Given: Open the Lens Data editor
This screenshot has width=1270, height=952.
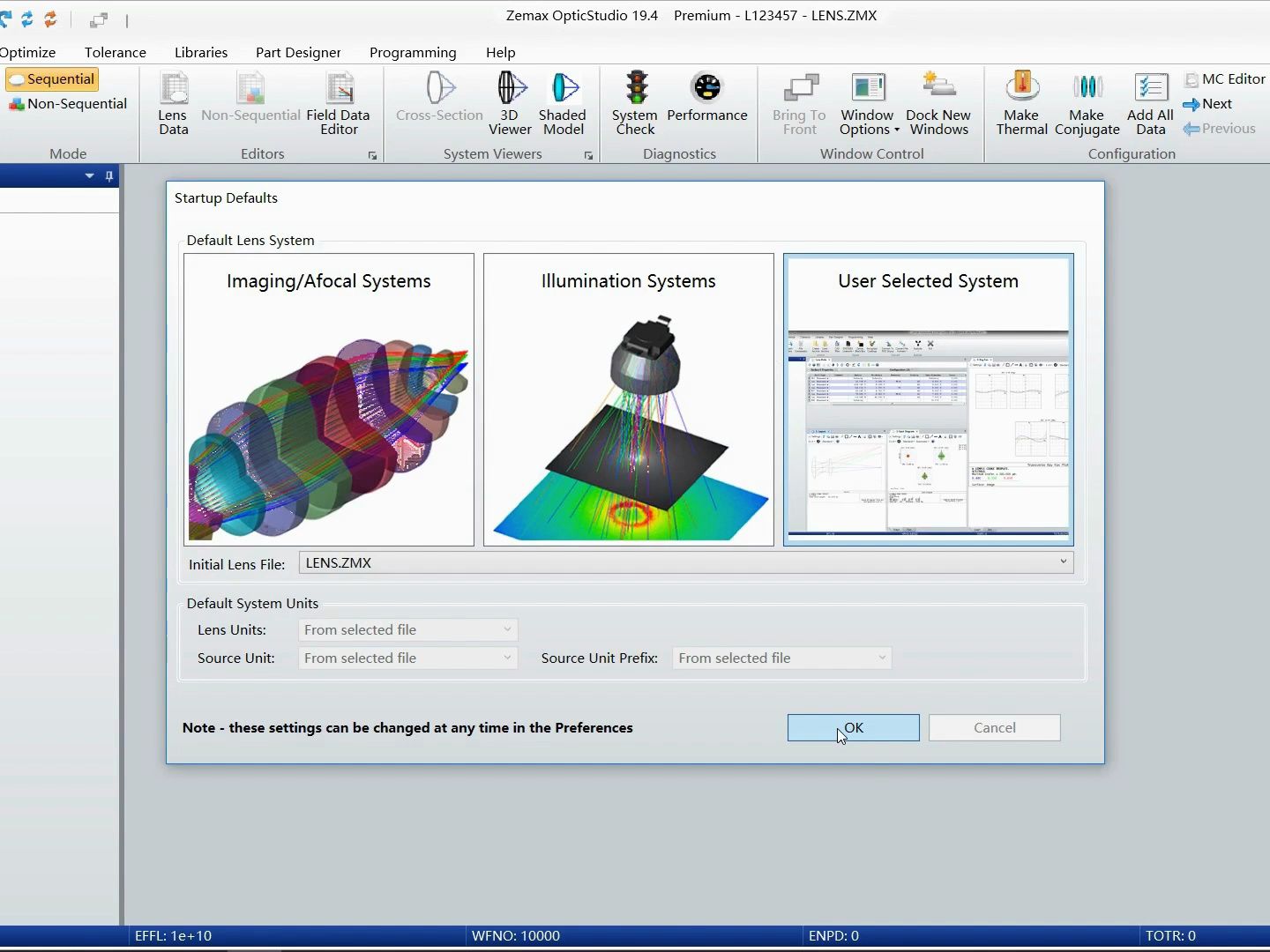Looking at the screenshot, I should 174,104.
